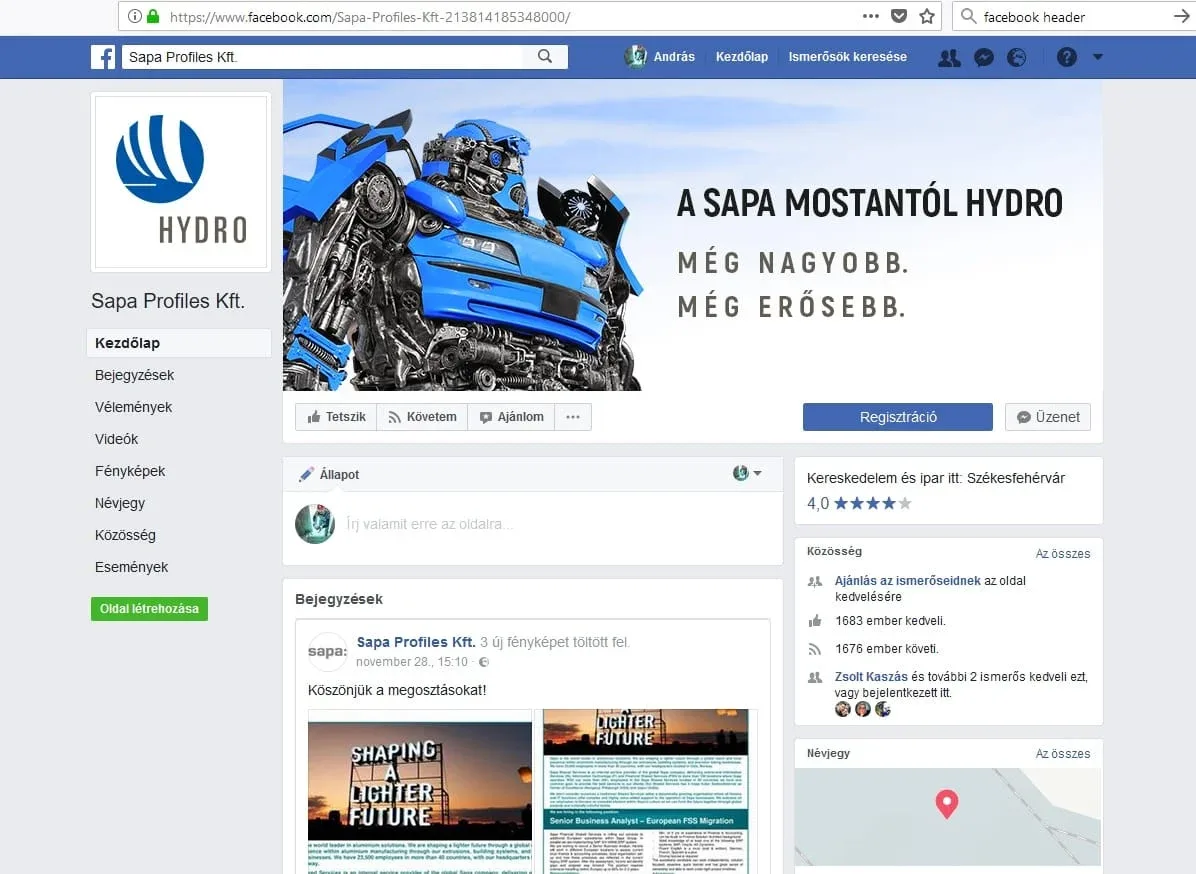Click the search magnifier in Facebook bar
The width and height of the screenshot is (1196, 874).
(545, 56)
